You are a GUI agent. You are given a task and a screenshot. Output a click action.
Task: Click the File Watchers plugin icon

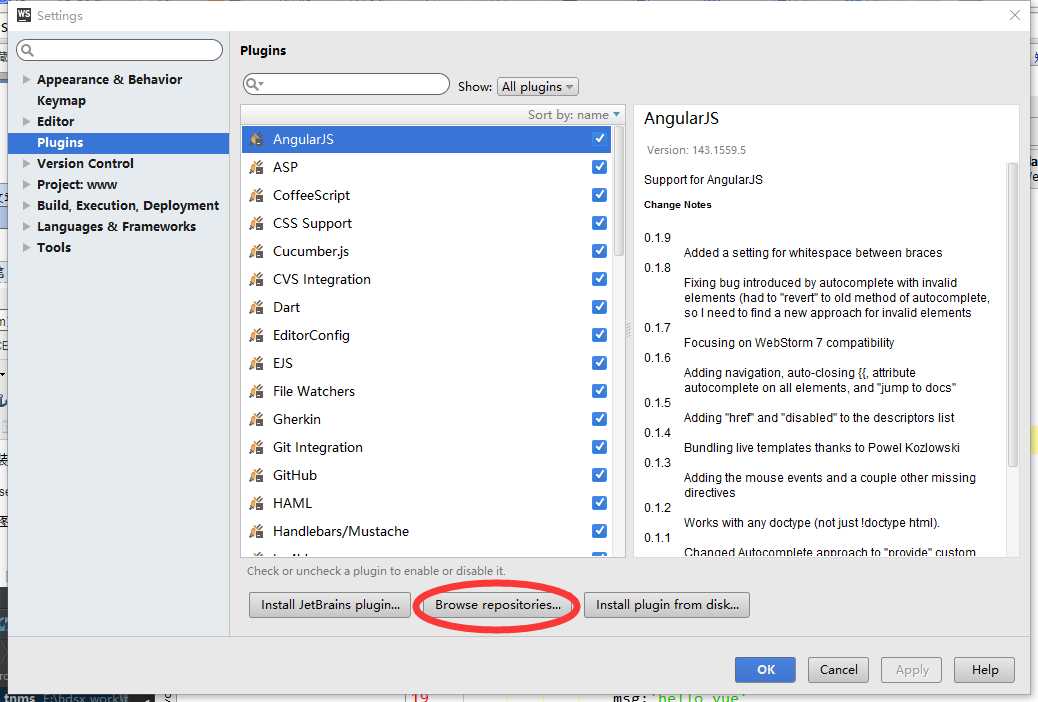click(256, 391)
